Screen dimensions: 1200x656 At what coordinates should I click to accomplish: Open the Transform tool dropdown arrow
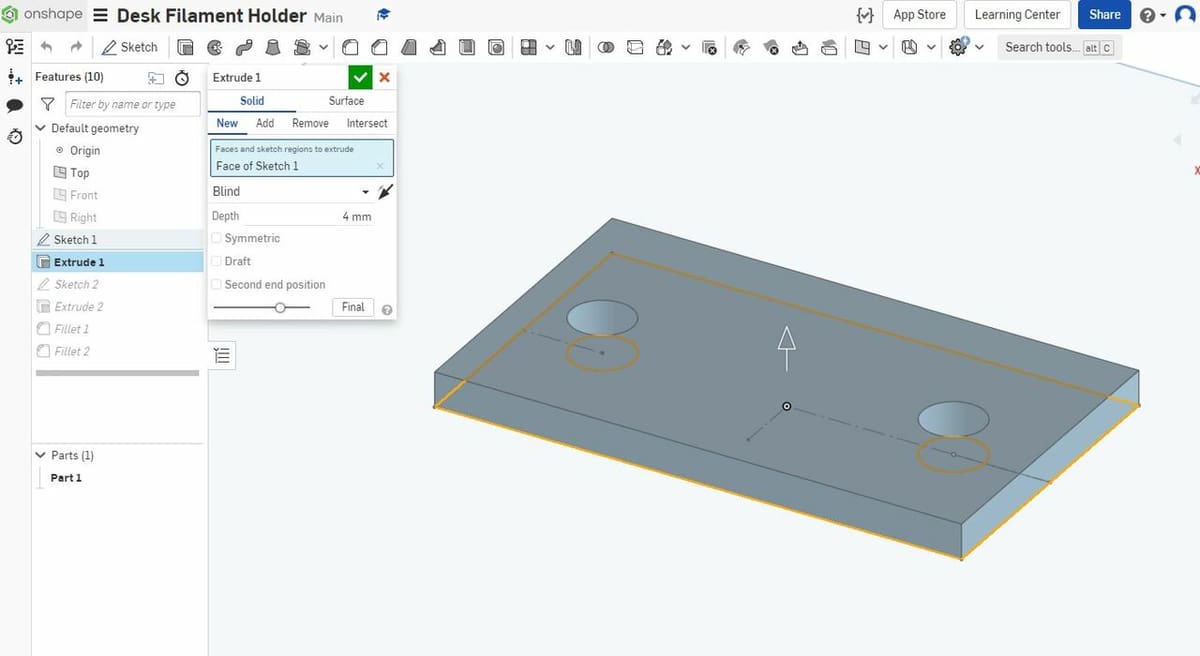[x=686, y=47]
